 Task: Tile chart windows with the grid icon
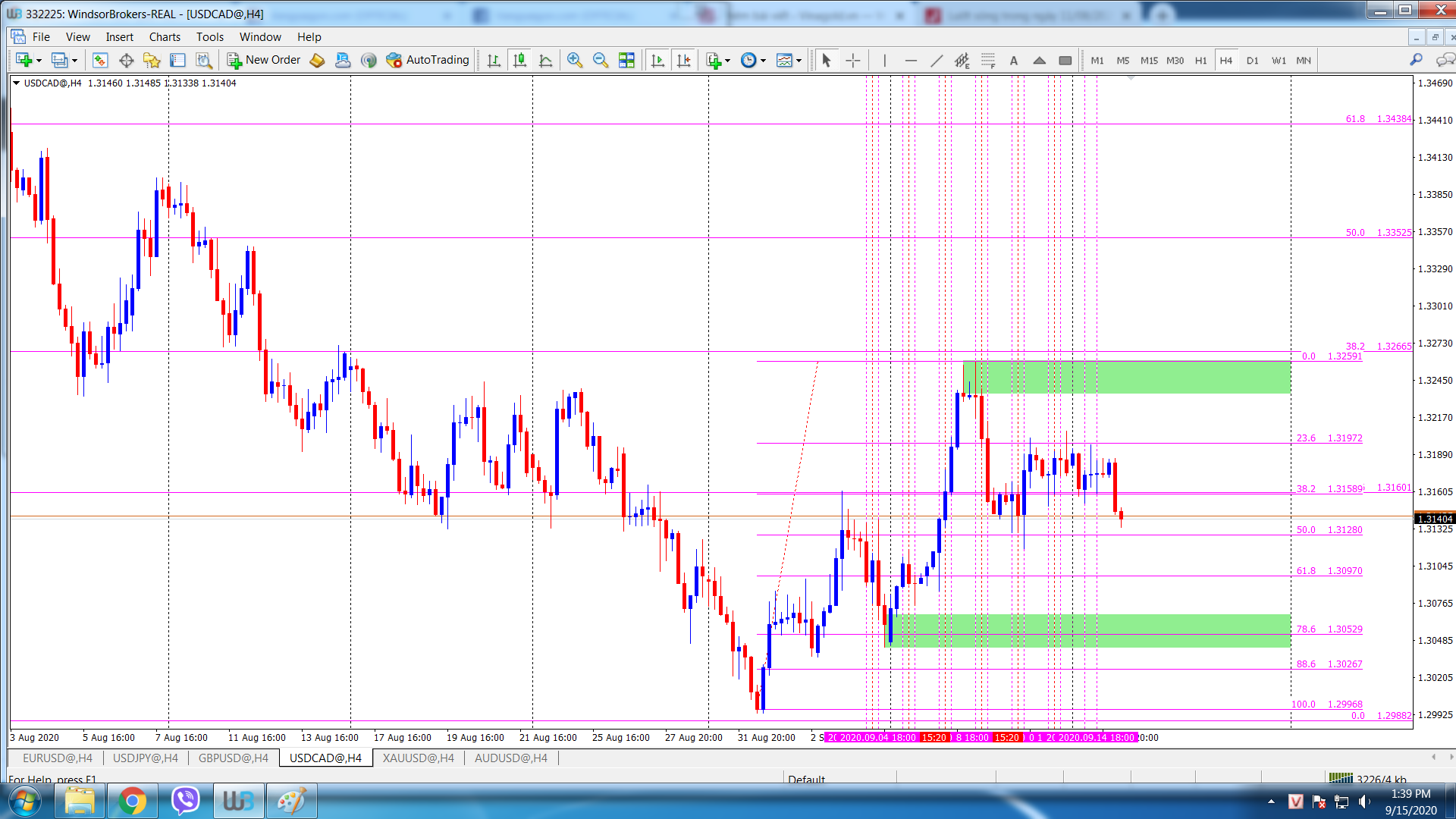(626, 60)
